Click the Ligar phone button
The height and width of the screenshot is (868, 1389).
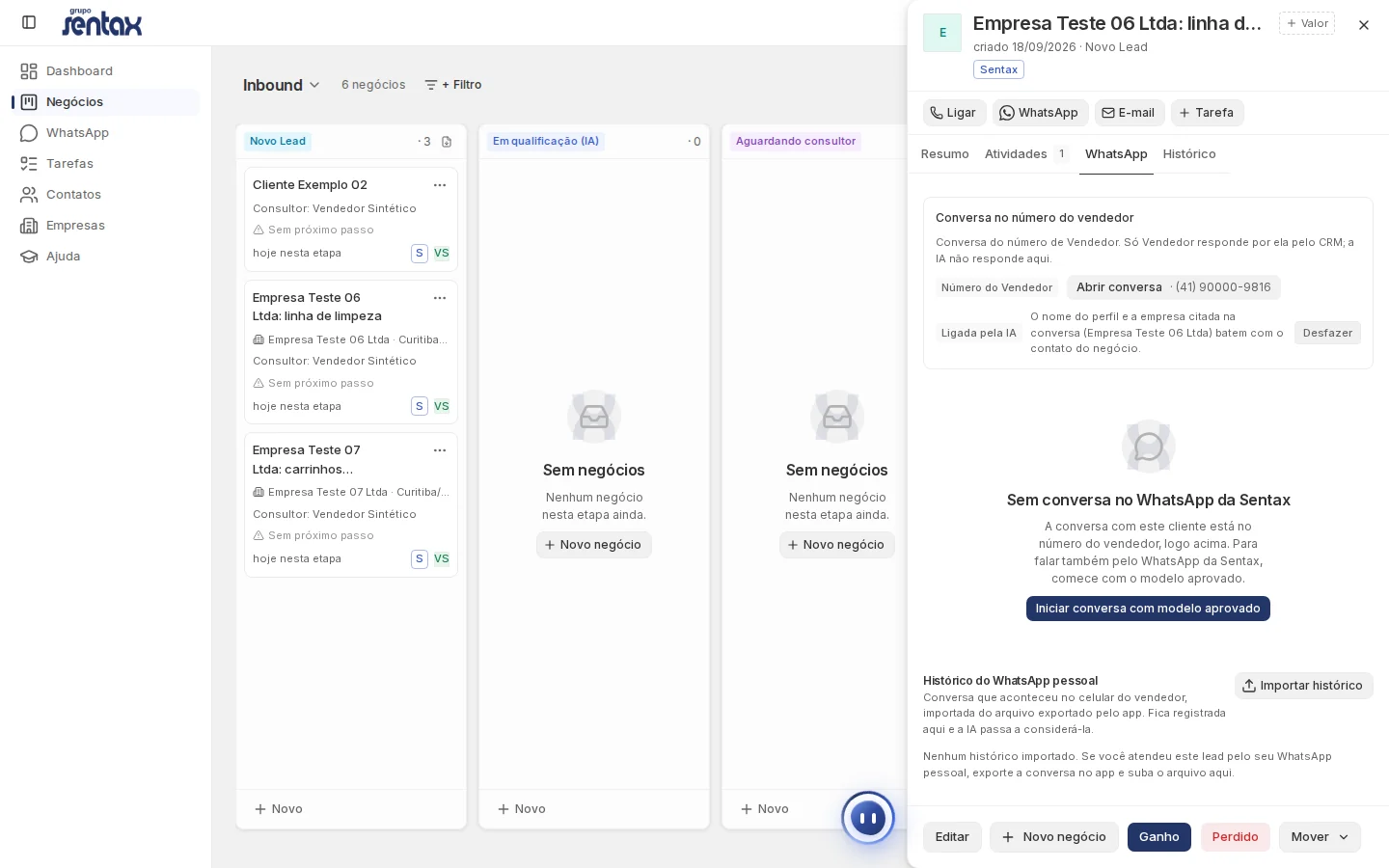click(954, 113)
